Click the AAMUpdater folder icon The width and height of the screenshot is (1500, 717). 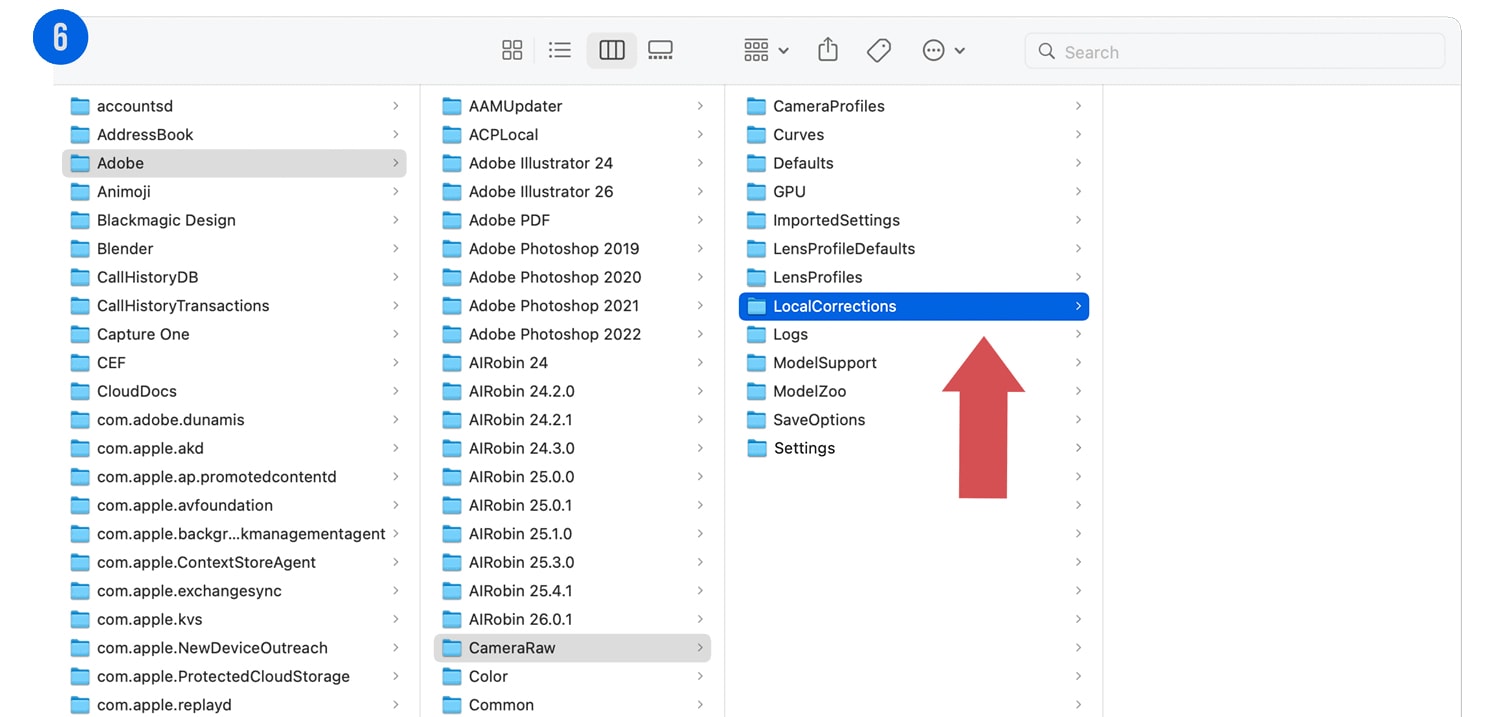click(452, 106)
